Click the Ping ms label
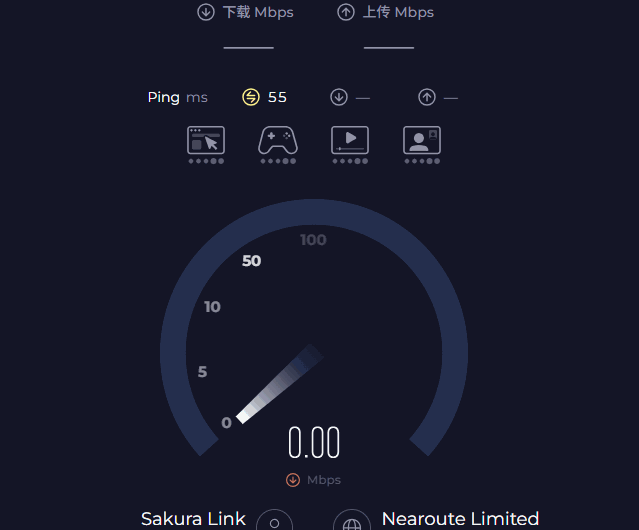This screenshot has width=639, height=530. point(177,97)
